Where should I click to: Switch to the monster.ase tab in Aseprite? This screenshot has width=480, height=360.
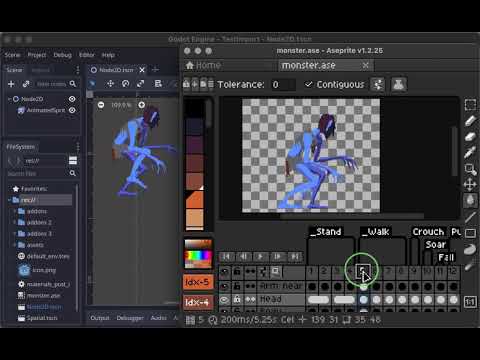pos(325,65)
